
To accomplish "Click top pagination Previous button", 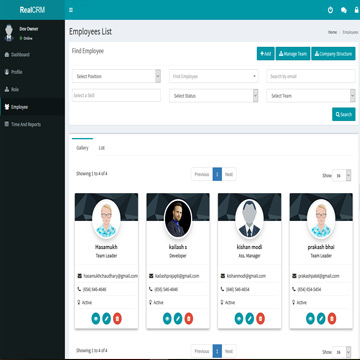I will coord(202,174).
